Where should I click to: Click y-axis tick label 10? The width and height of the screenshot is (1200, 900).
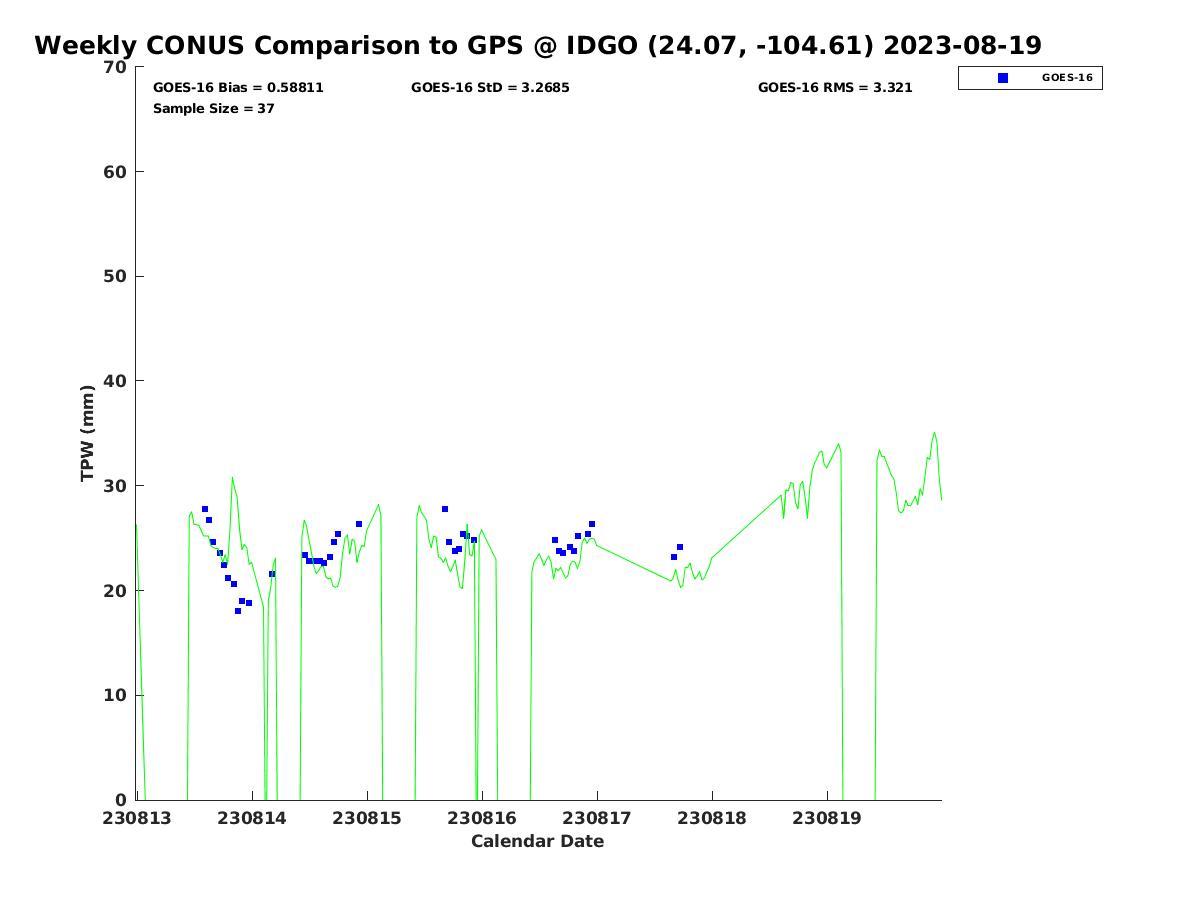116,696
